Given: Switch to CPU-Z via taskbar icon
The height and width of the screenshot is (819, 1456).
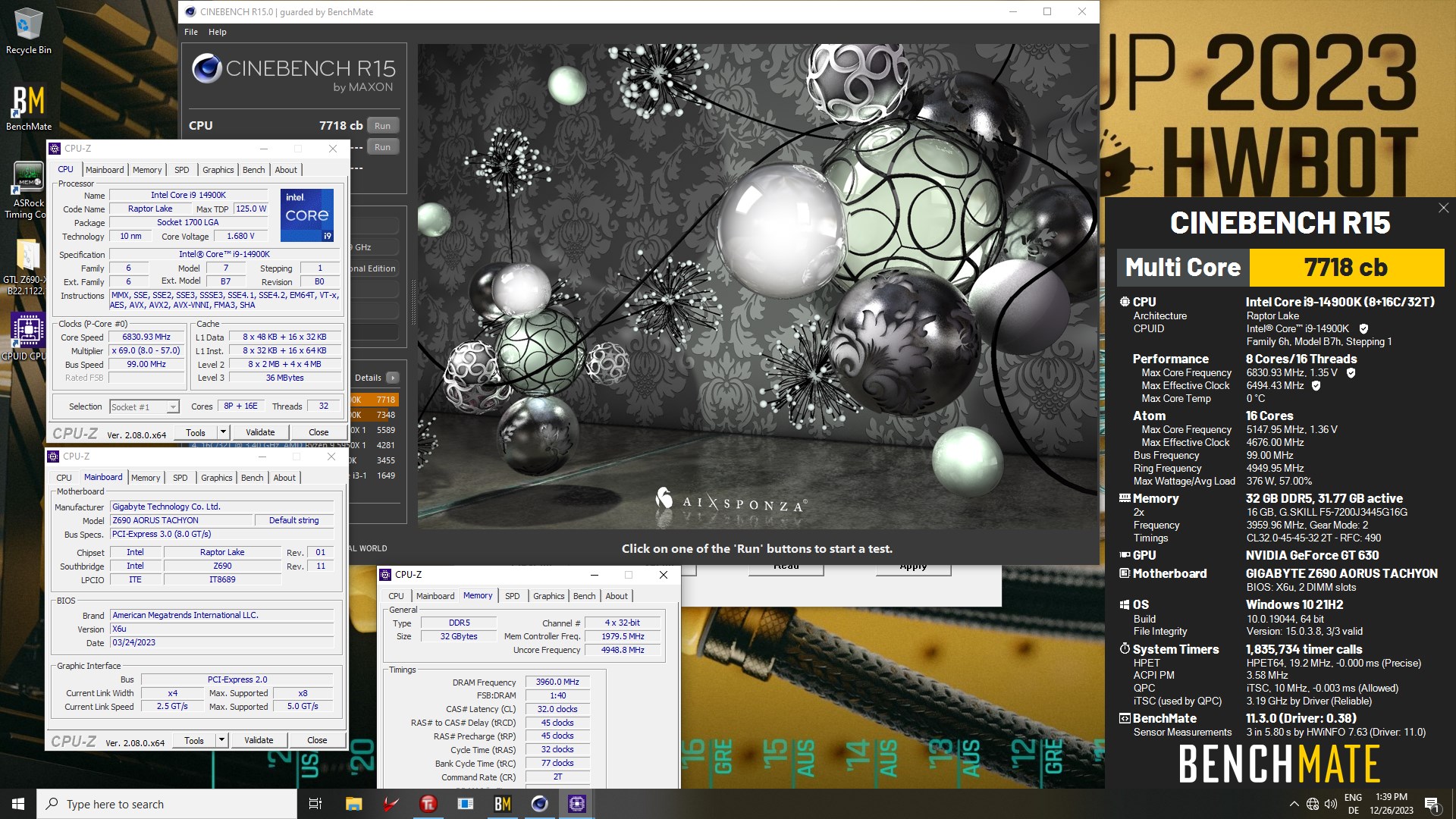Looking at the screenshot, I should 576,804.
